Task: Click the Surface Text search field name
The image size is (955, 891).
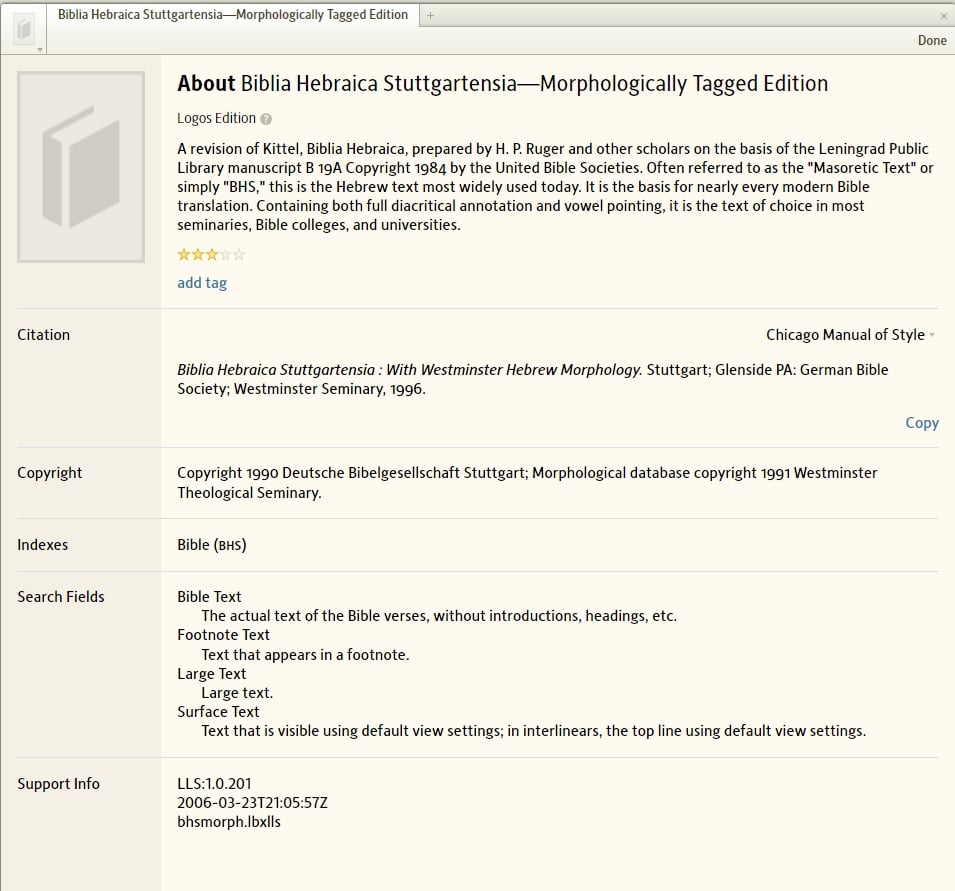Action: pyautogui.click(x=218, y=711)
